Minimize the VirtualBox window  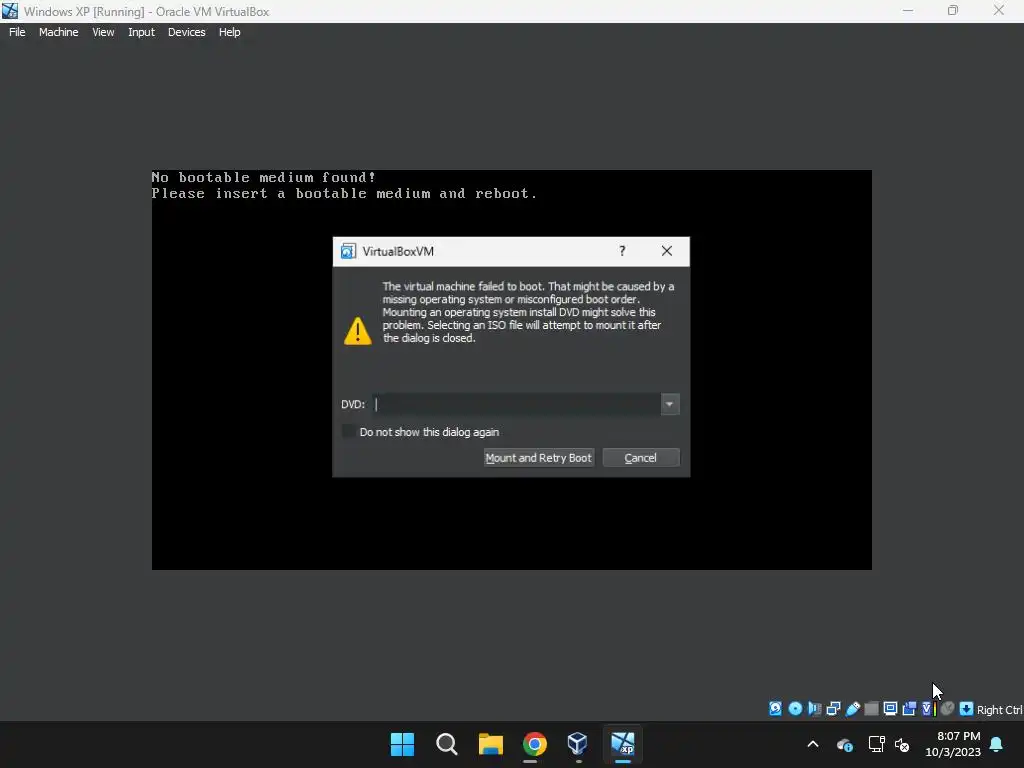coord(908,11)
